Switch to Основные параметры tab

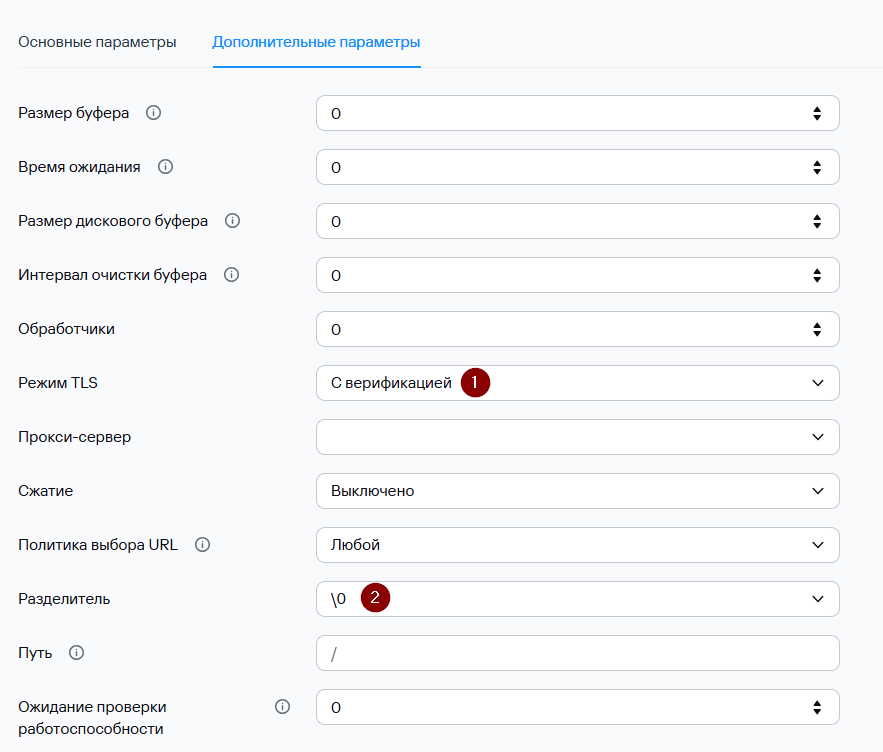pyautogui.click(x=97, y=42)
